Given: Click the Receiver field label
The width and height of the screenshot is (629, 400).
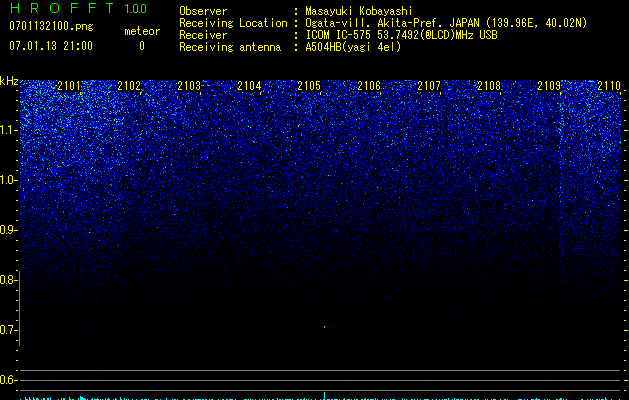Looking at the screenshot, I should tap(203, 35).
